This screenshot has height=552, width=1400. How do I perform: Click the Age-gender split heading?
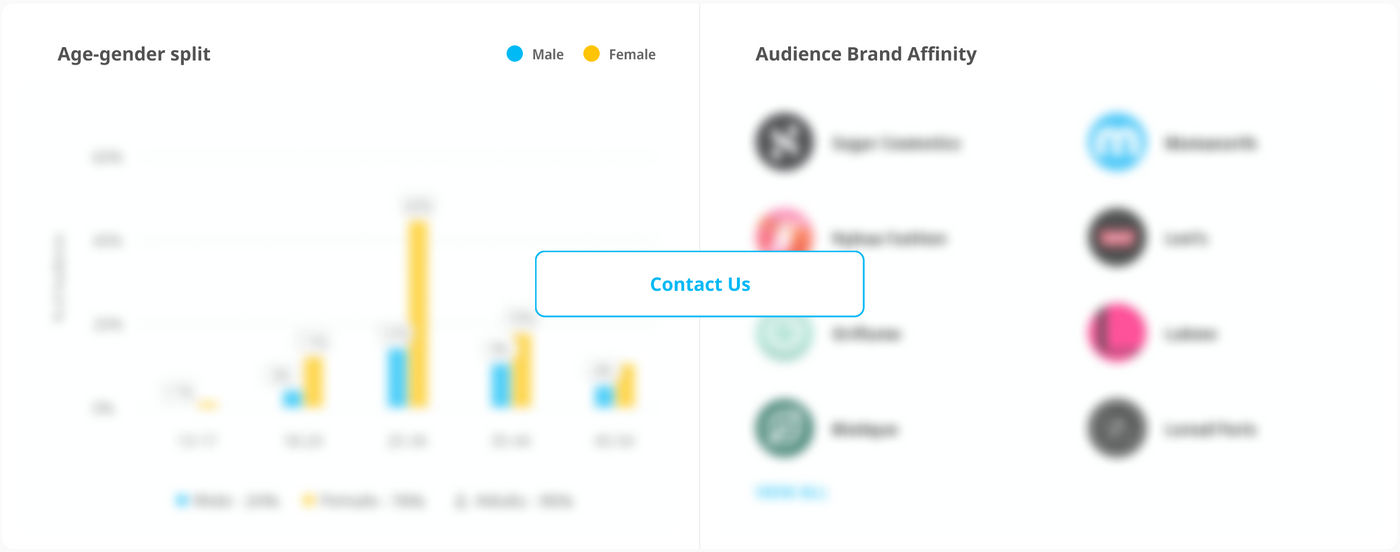134,54
